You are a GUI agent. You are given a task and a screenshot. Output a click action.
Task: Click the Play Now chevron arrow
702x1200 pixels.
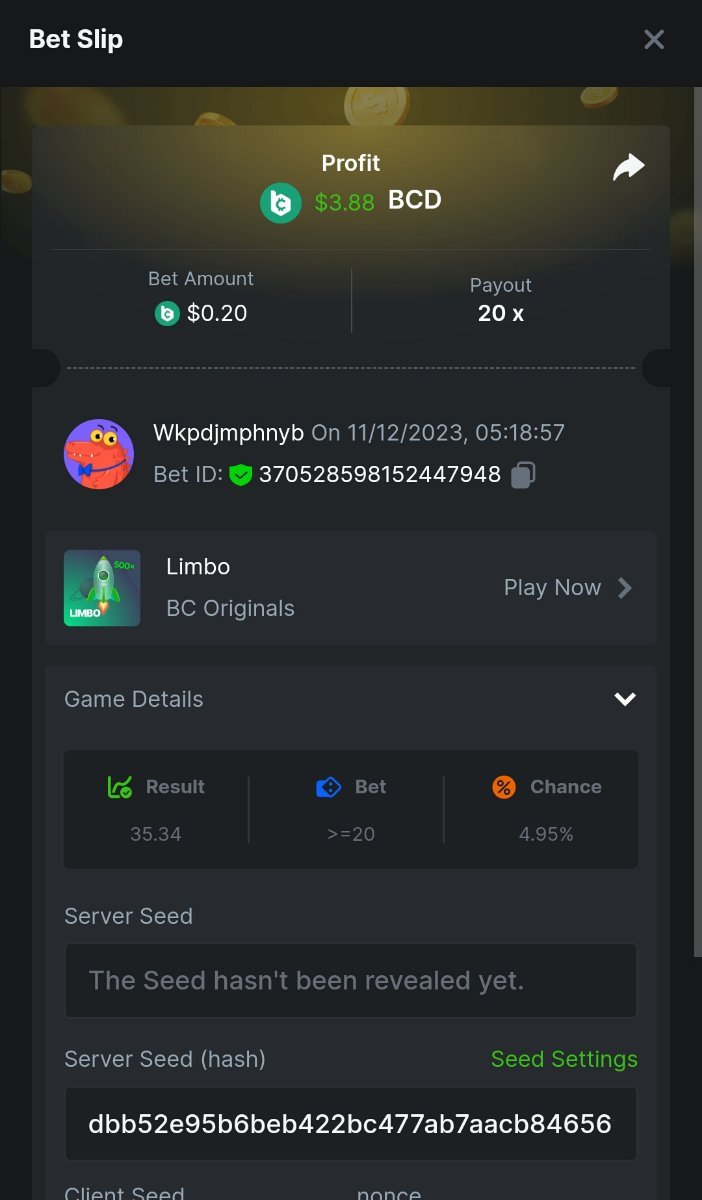[x=625, y=588]
